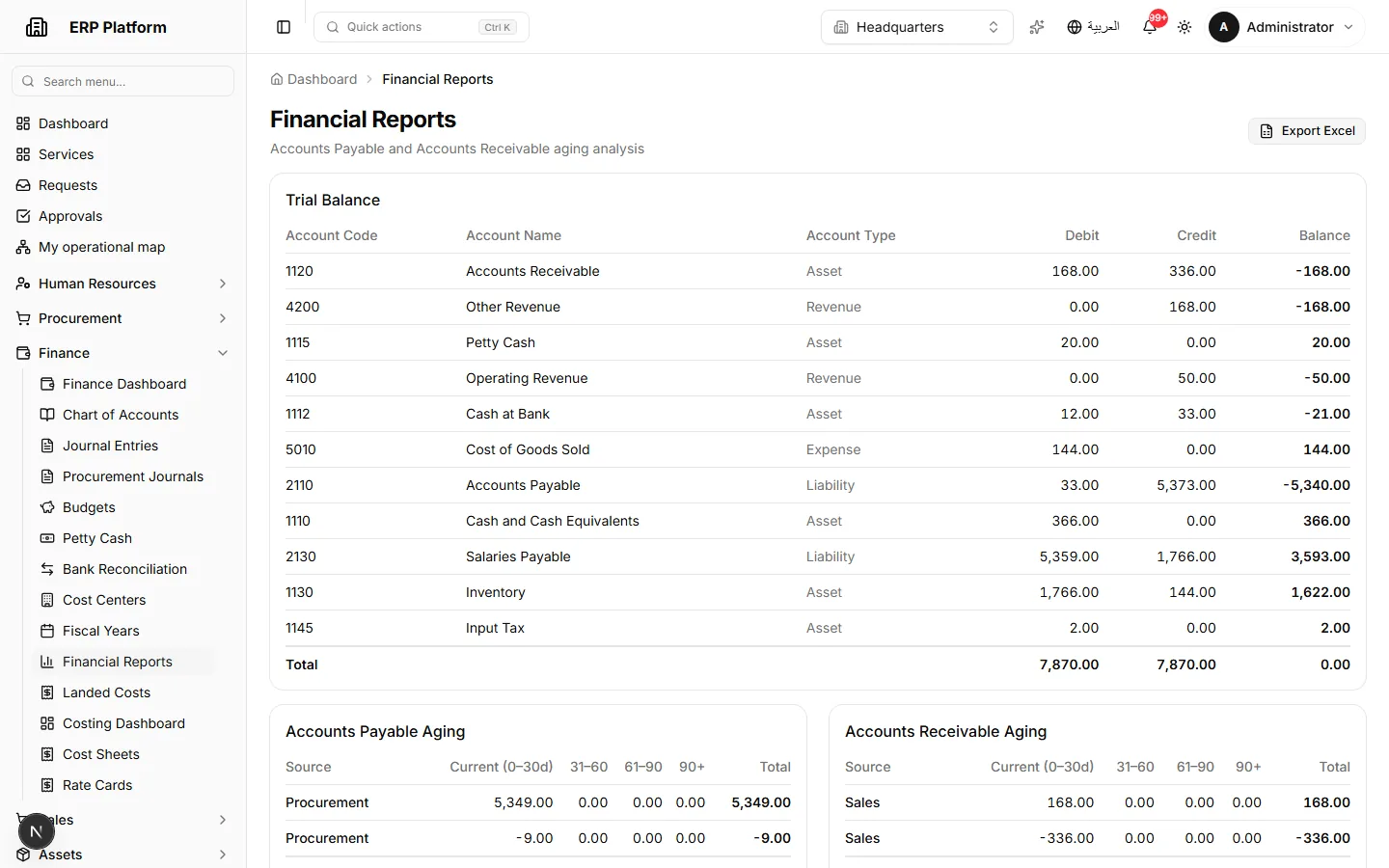Open the notifications bell
The height and width of the screenshot is (868, 1389).
coord(1150,27)
